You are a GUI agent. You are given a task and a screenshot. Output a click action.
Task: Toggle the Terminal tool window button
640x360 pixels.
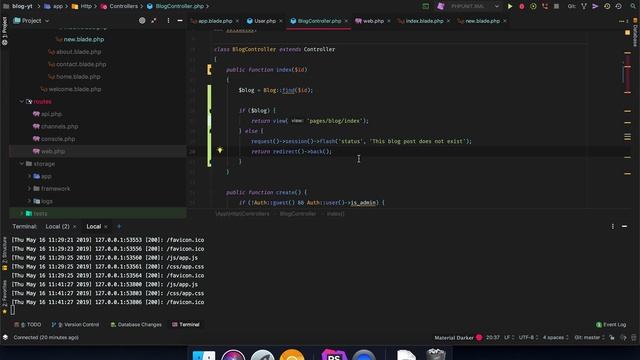click(186, 324)
